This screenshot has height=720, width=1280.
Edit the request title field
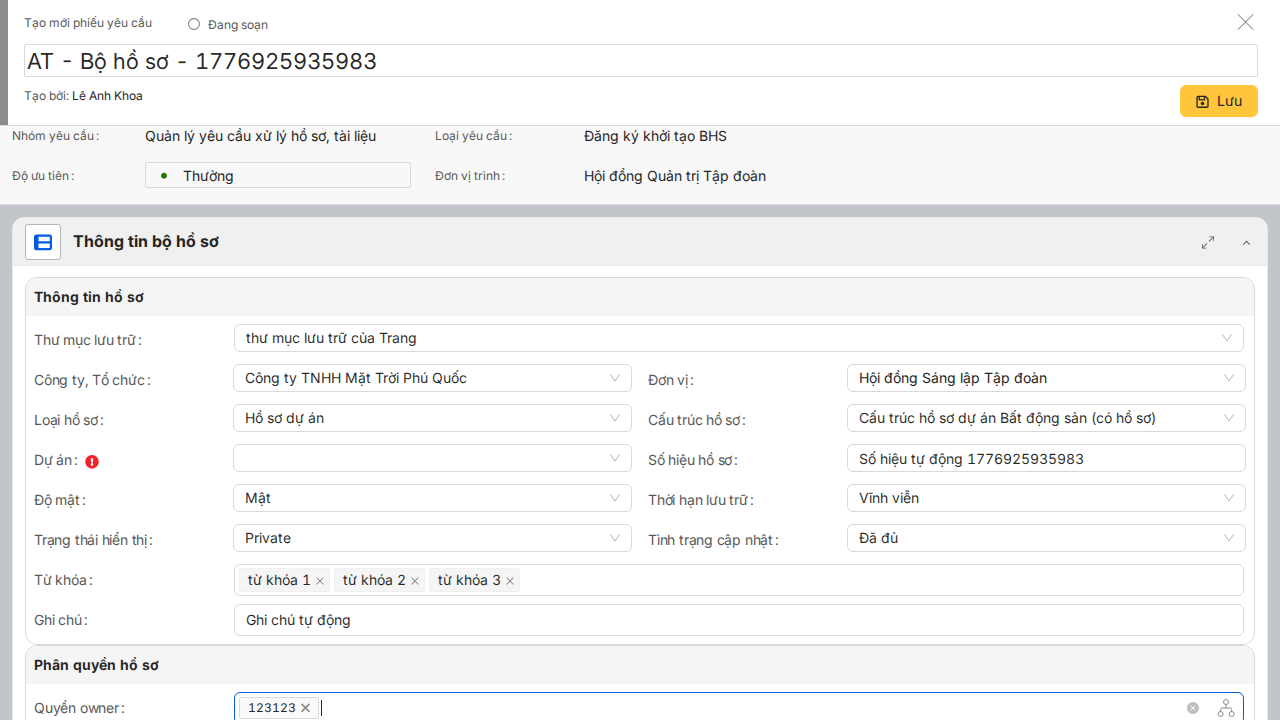[640, 61]
